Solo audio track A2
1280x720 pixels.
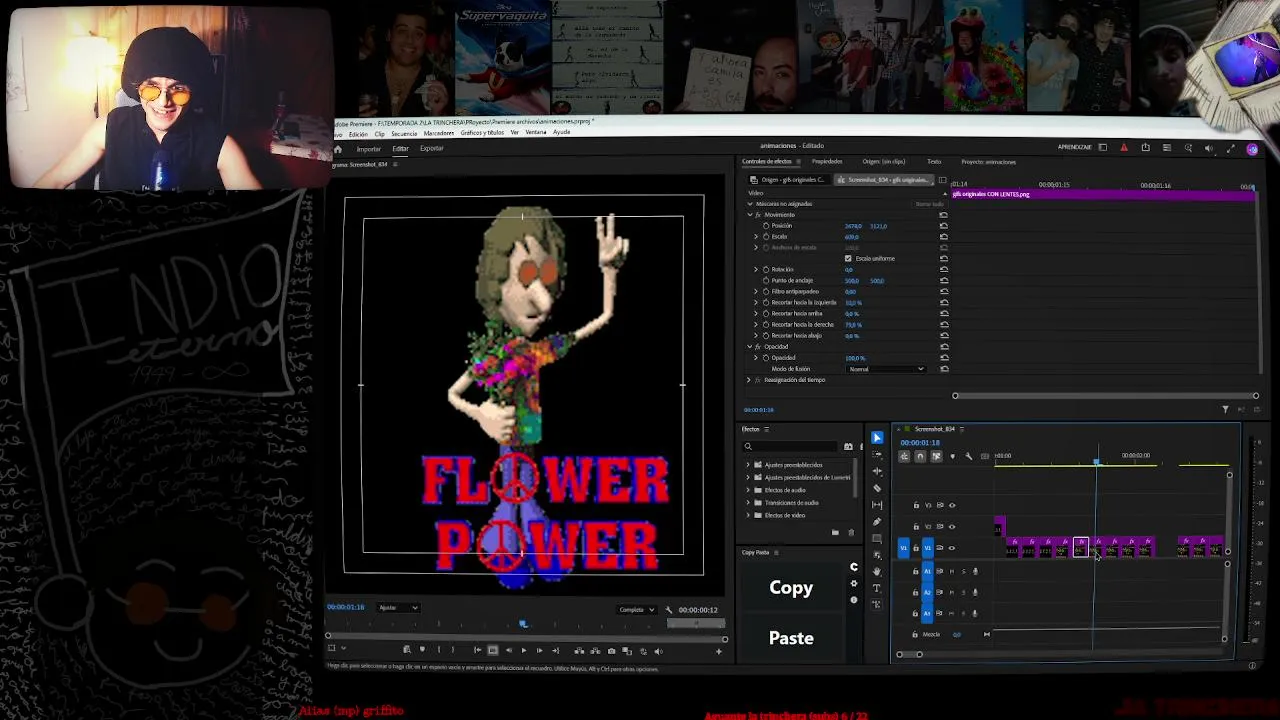[x=963, y=592]
